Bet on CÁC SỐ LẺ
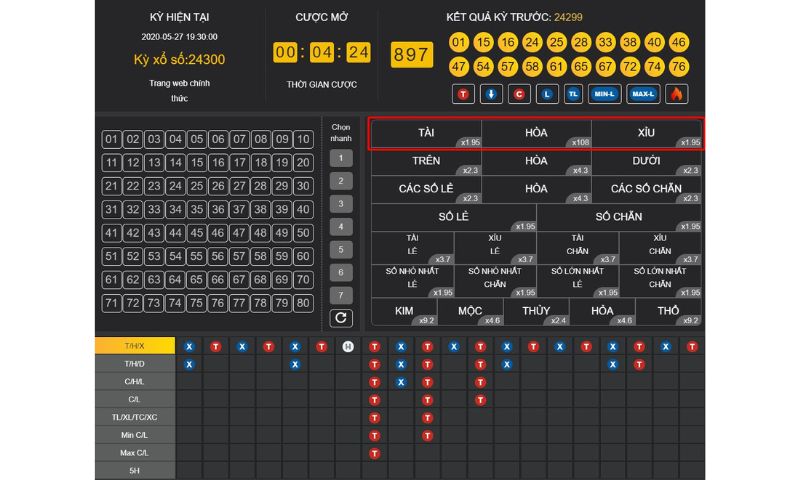The height and width of the screenshot is (480, 800). click(x=426, y=190)
